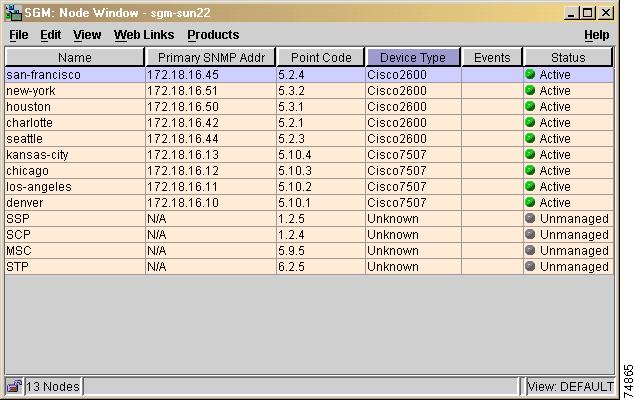Select the new-york node name
The width and height of the screenshot is (635, 400).
point(31,91)
